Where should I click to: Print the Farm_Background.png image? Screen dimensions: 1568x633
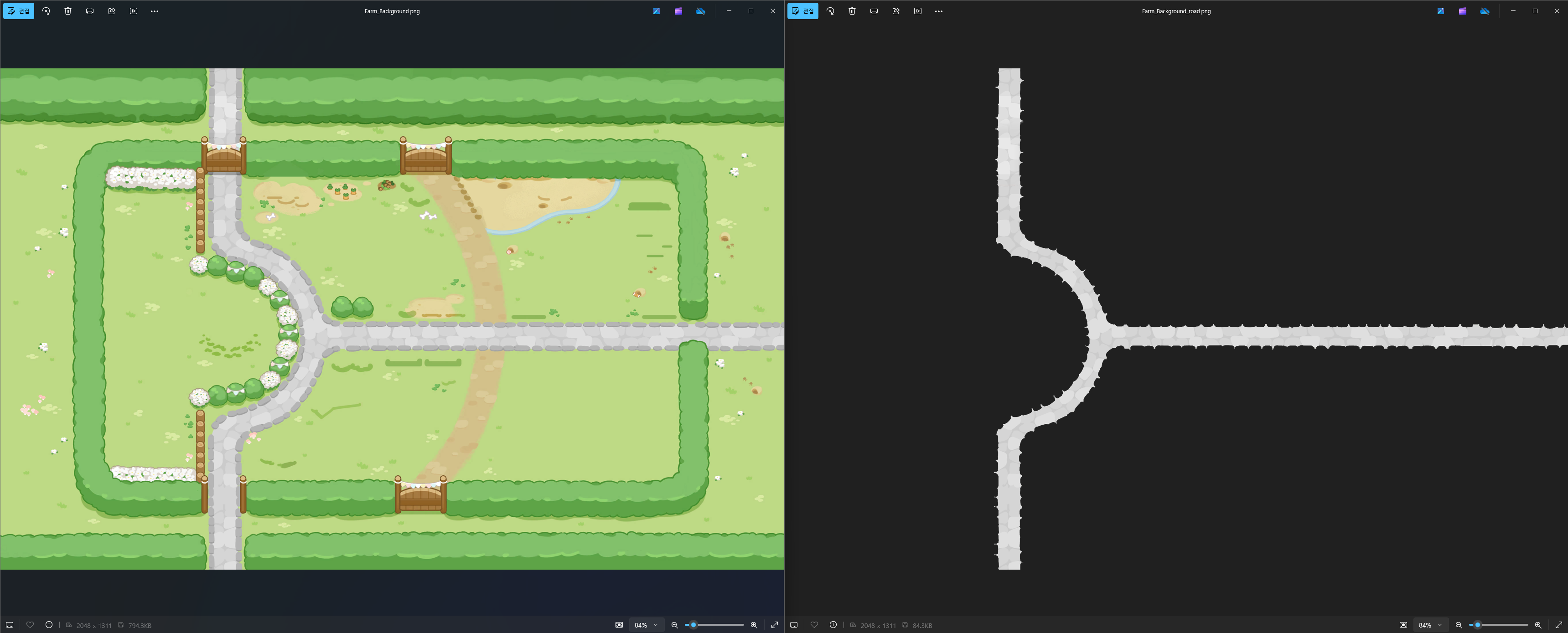point(90,11)
